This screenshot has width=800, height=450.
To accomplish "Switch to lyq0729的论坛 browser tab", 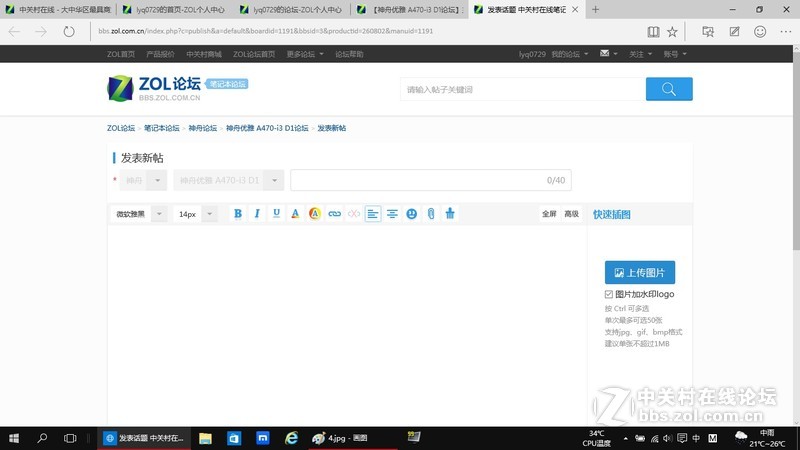I will 292,9.
